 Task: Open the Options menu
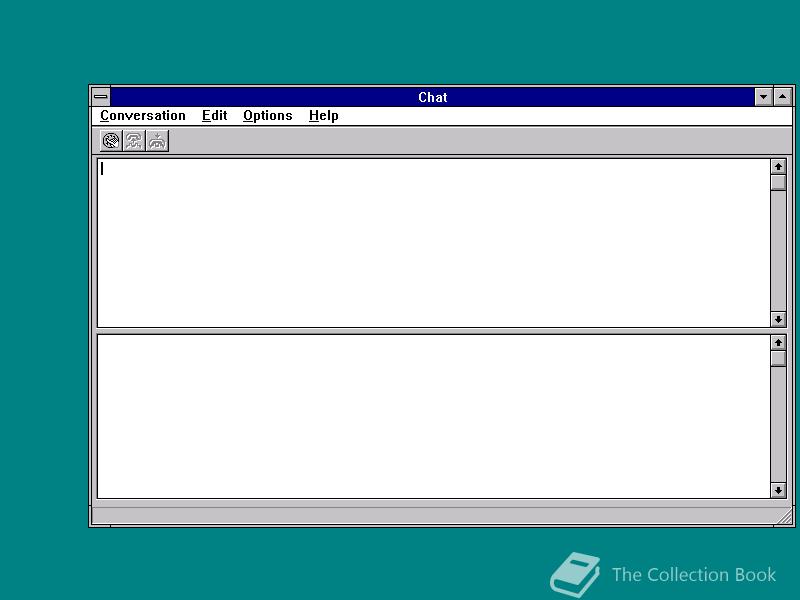pos(267,116)
